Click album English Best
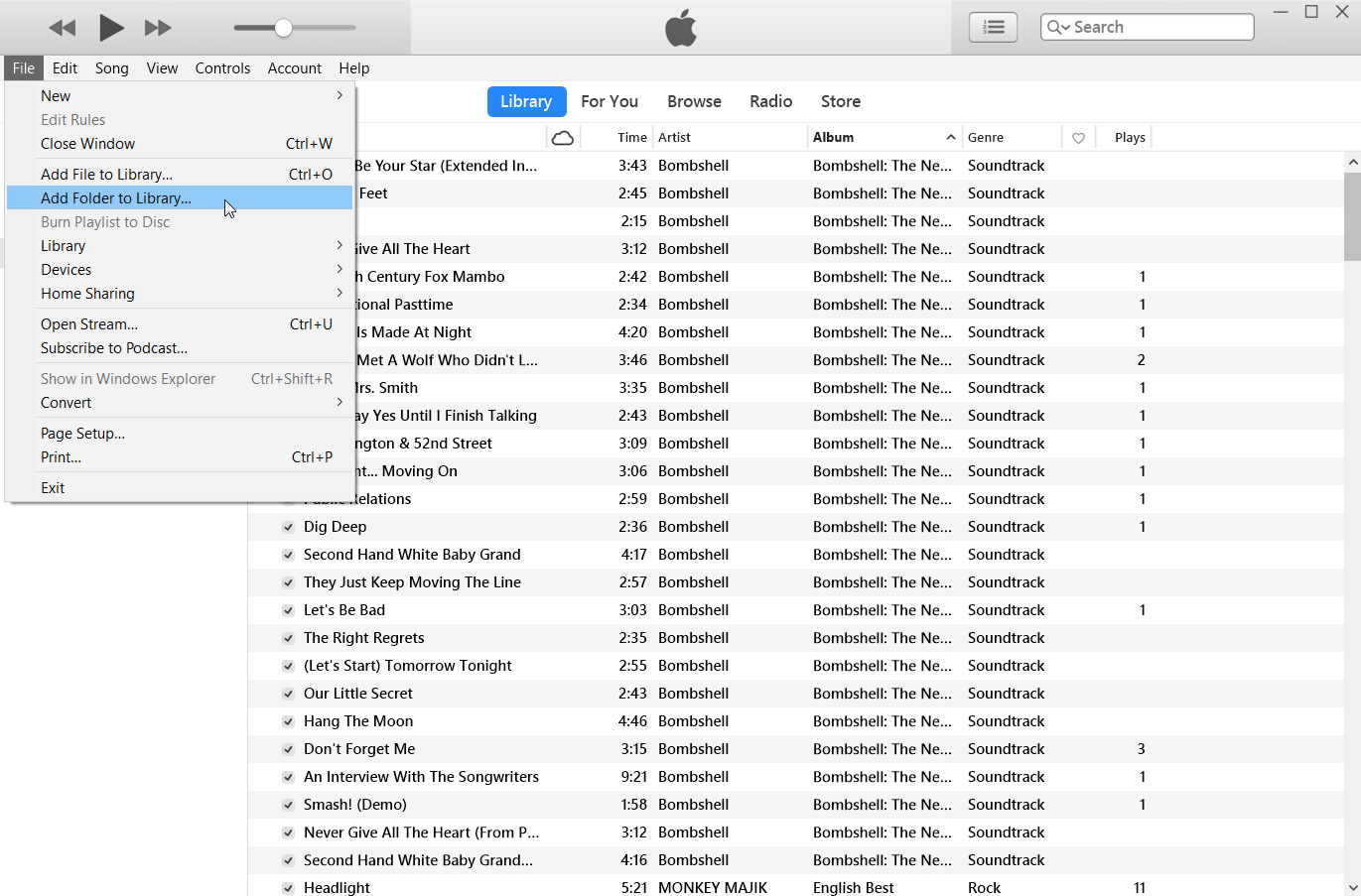1361x896 pixels. click(x=854, y=888)
